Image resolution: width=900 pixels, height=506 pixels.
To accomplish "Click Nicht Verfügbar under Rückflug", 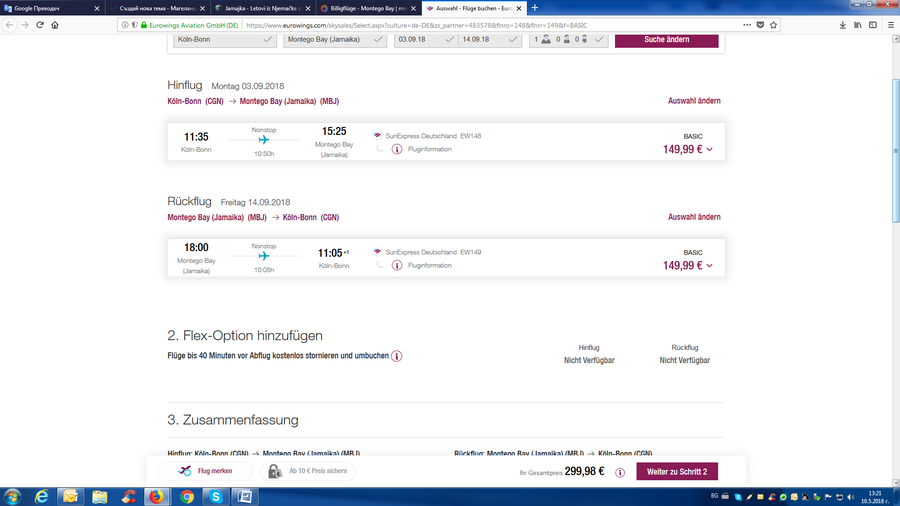I will [x=685, y=360].
